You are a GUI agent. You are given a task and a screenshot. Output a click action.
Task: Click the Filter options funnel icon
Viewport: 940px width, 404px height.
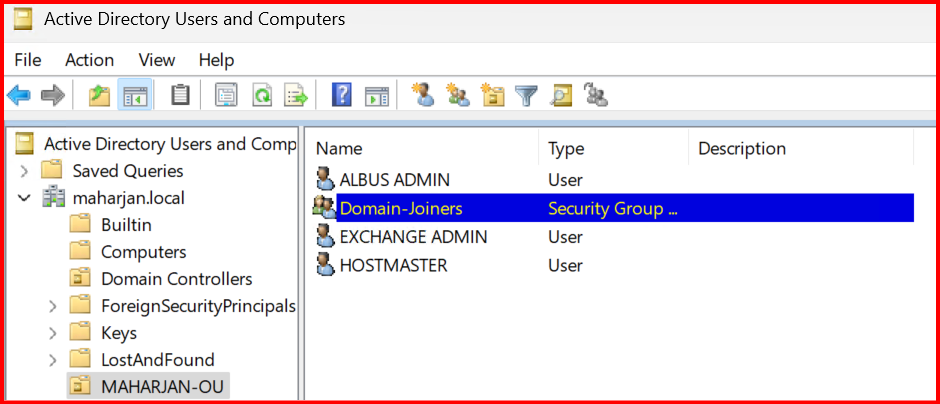(526, 95)
